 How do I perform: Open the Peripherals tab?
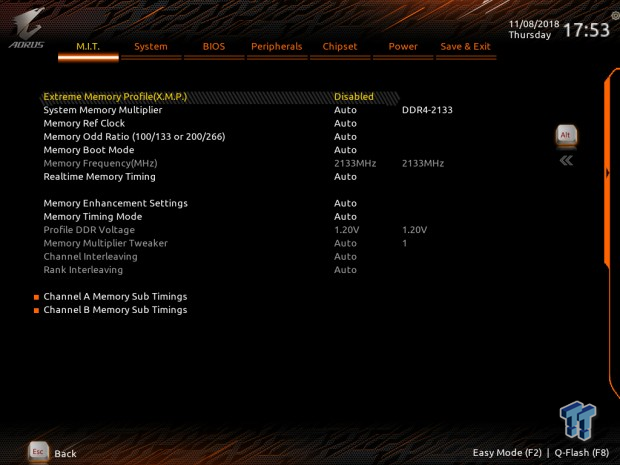pos(277,47)
